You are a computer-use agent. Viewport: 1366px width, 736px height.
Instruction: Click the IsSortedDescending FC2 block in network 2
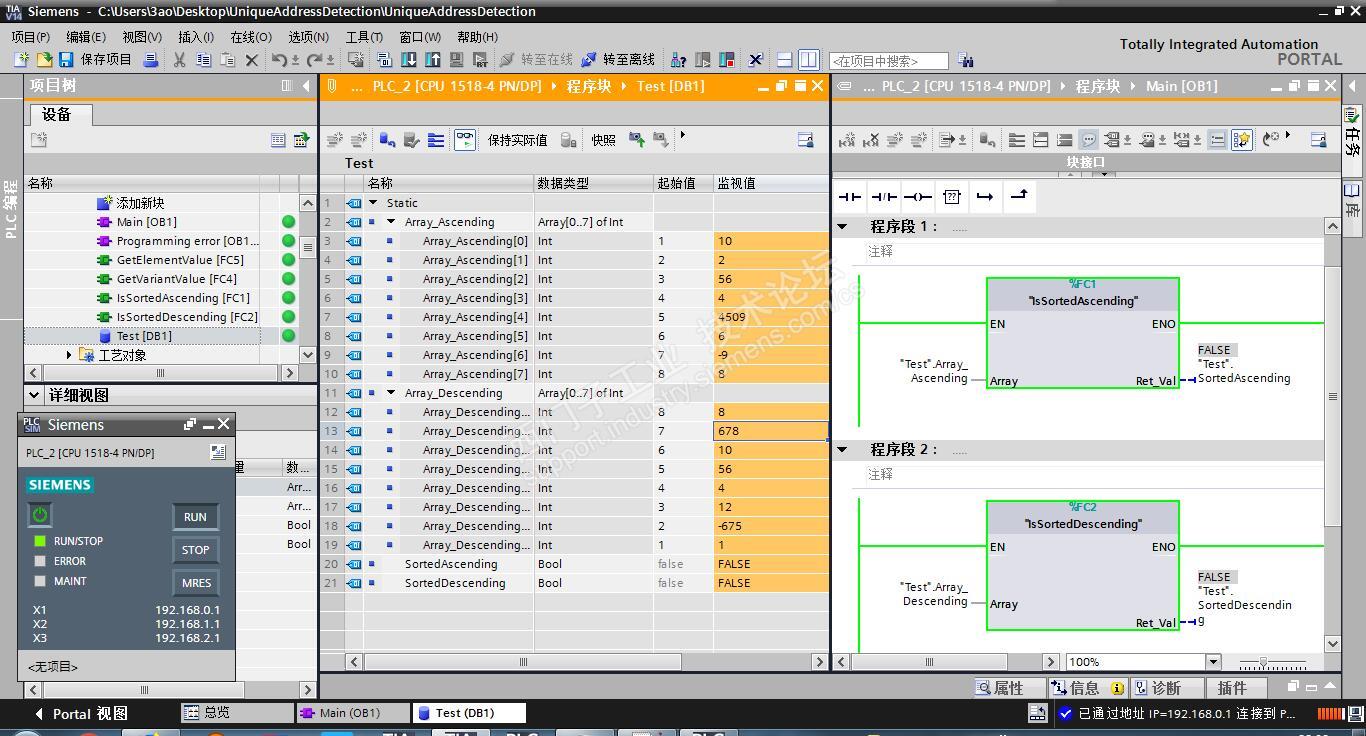[1083, 566]
